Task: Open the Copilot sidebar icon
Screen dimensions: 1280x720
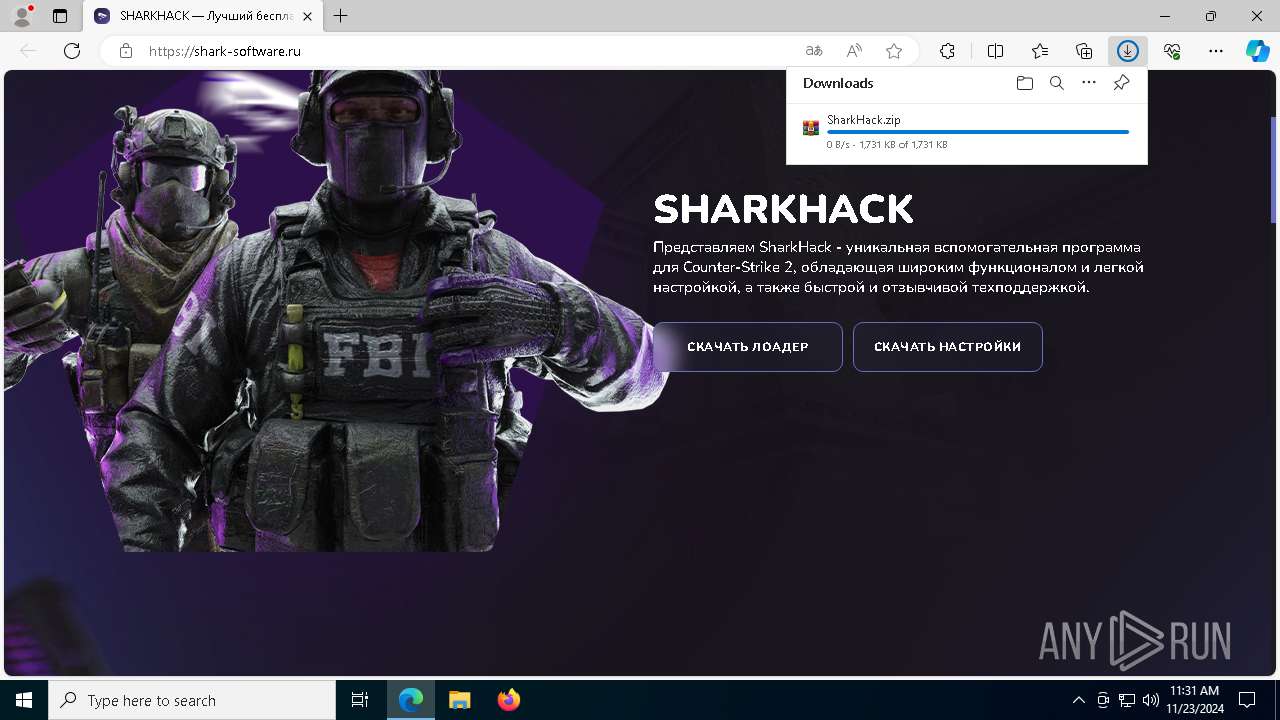Action: (x=1258, y=51)
